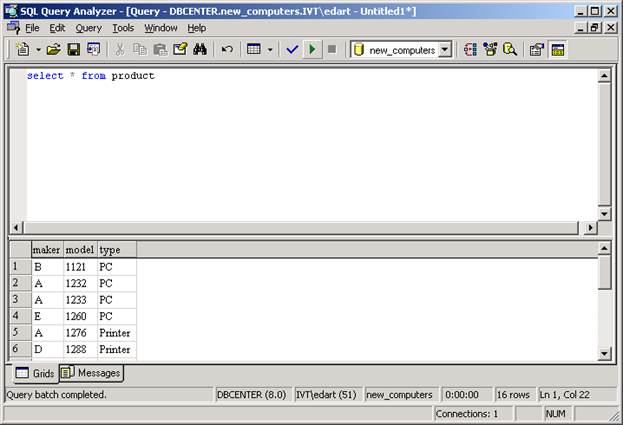Click query editor scroll up arrow

pyautogui.click(x=604, y=75)
